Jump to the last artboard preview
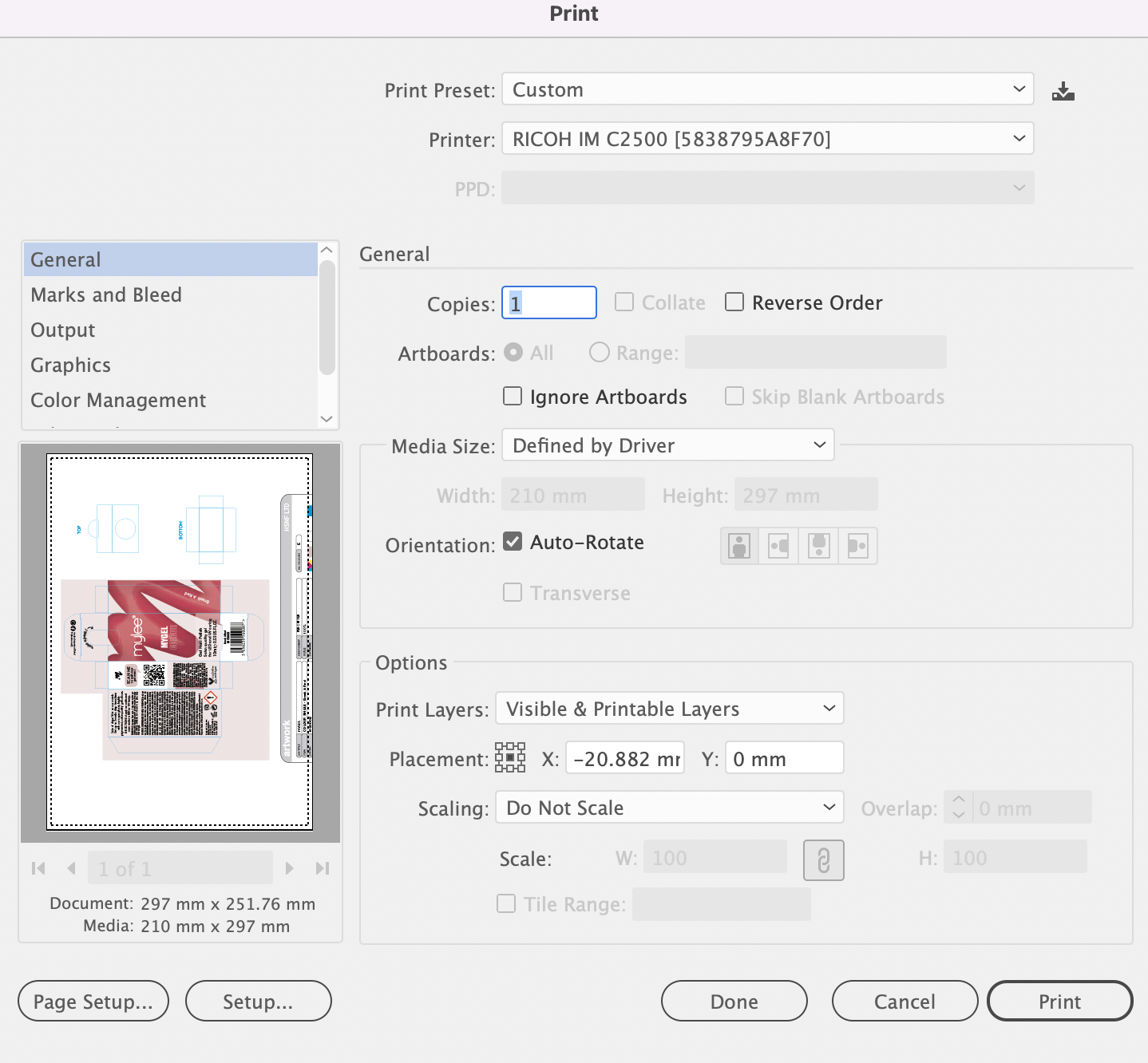The width and height of the screenshot is (1148, 1063). click(x=323, y=867)
